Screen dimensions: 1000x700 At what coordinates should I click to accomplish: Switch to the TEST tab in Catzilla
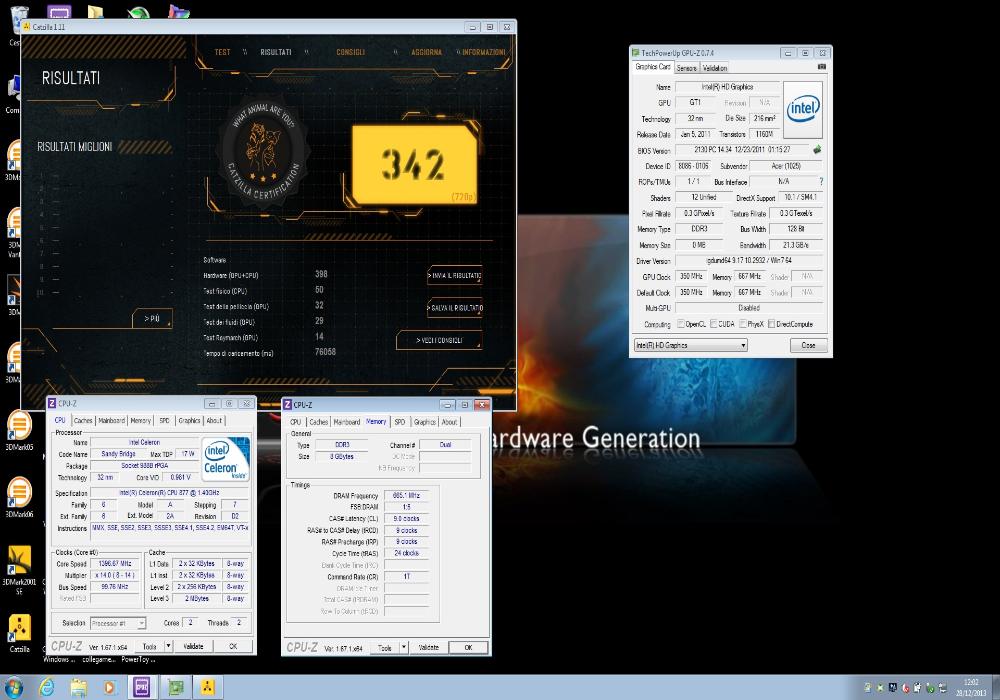point(223,52)
